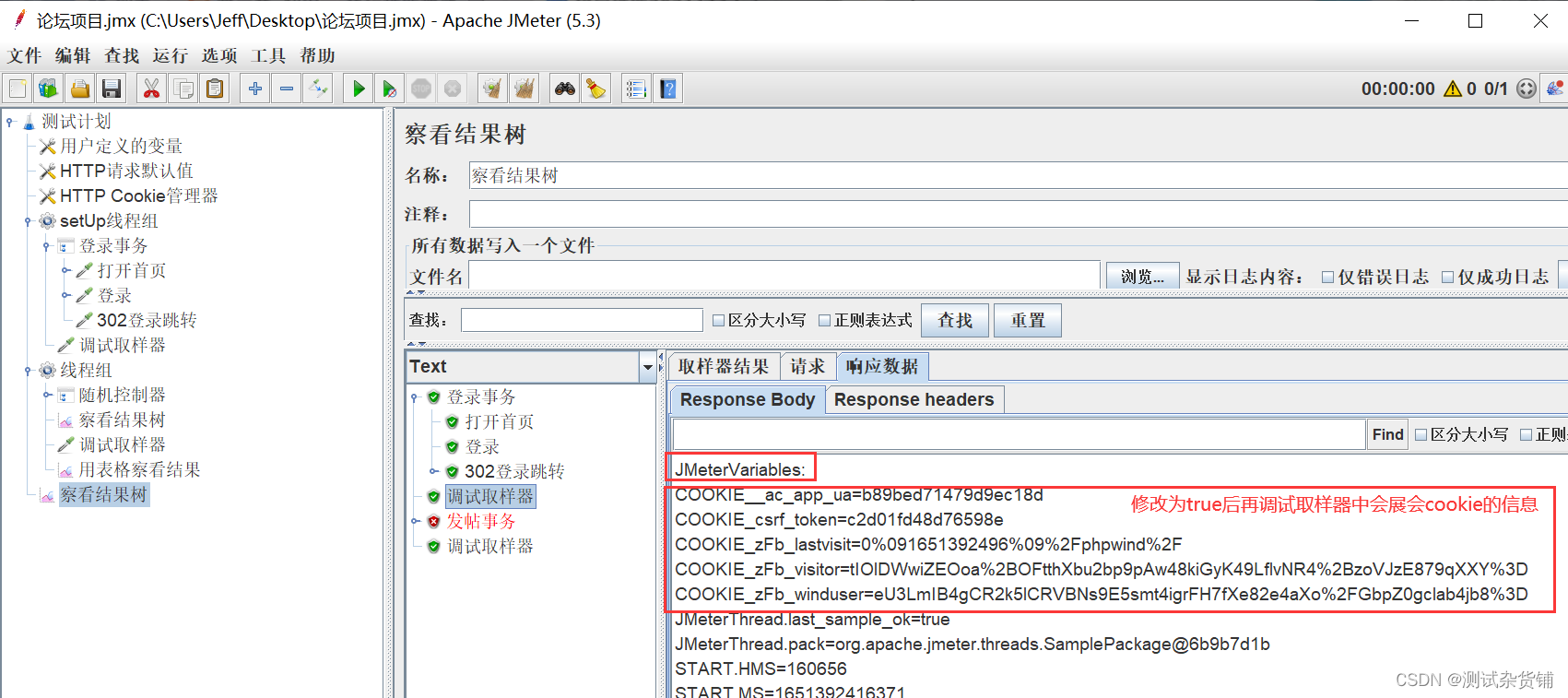Click the Help question mark icon

[x=668, y=89]
